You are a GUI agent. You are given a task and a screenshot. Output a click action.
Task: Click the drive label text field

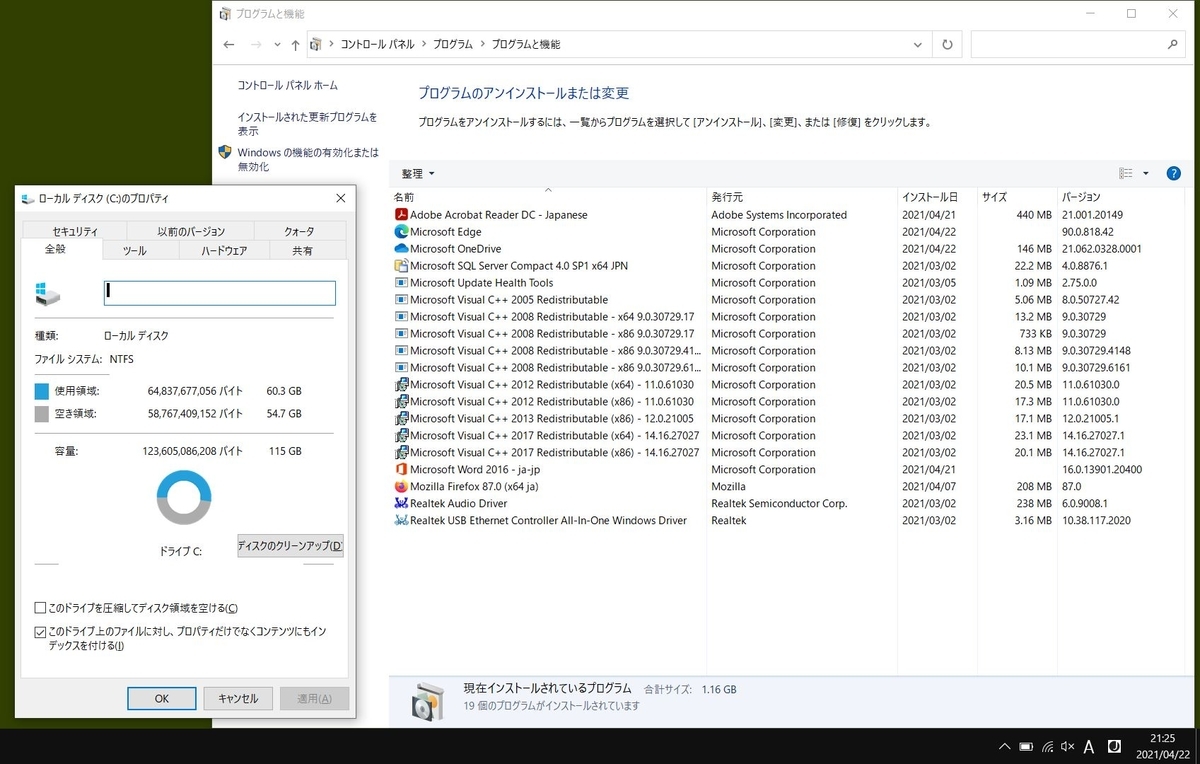point(220,292)
